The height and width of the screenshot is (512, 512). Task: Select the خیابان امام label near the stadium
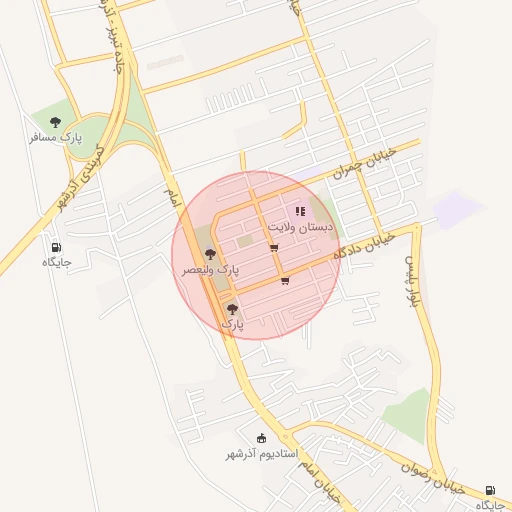pyautogui.click(x=319, y=481)
